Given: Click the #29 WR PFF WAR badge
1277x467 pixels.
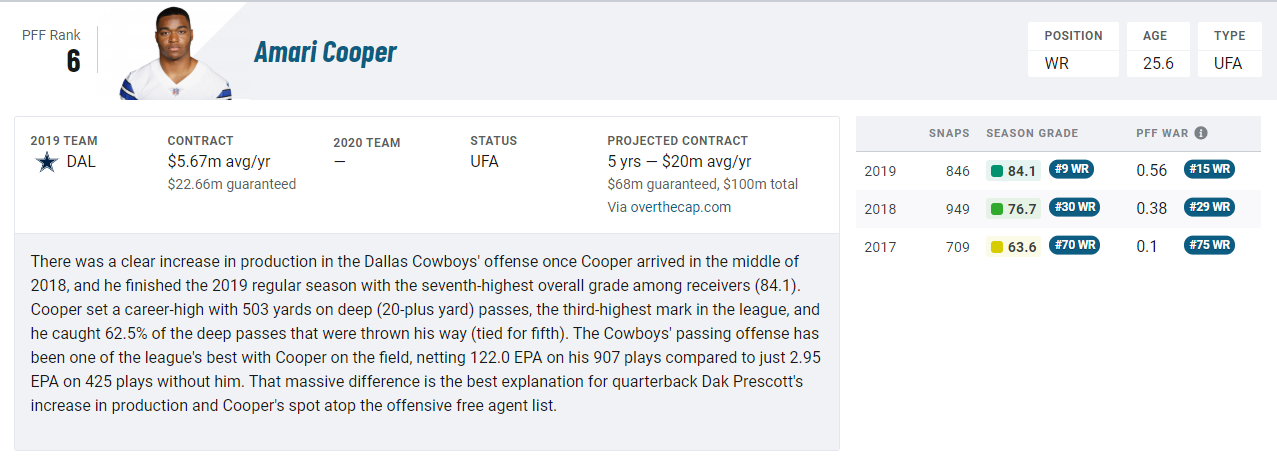Looking at the screenshot, I should coord(1209,207).
